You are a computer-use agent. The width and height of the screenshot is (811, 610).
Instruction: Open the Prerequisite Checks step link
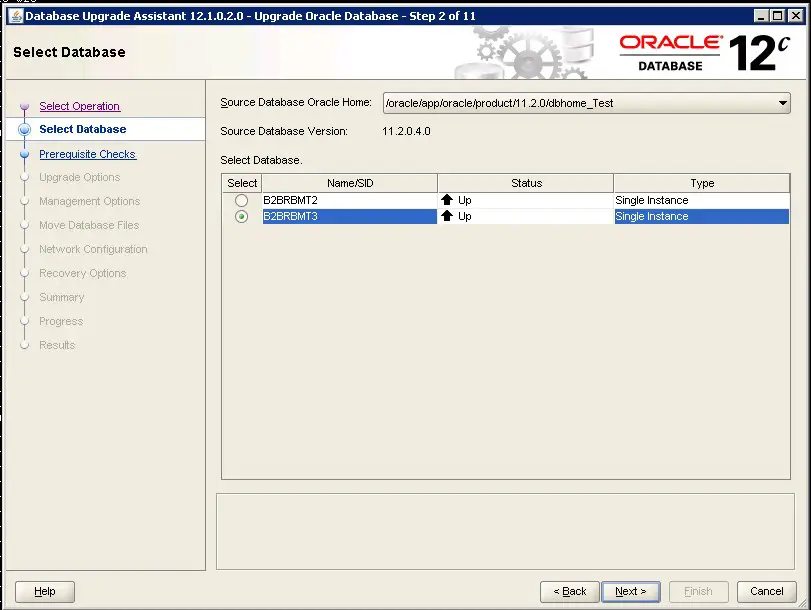pyautogui.click(x=87, y=154)
